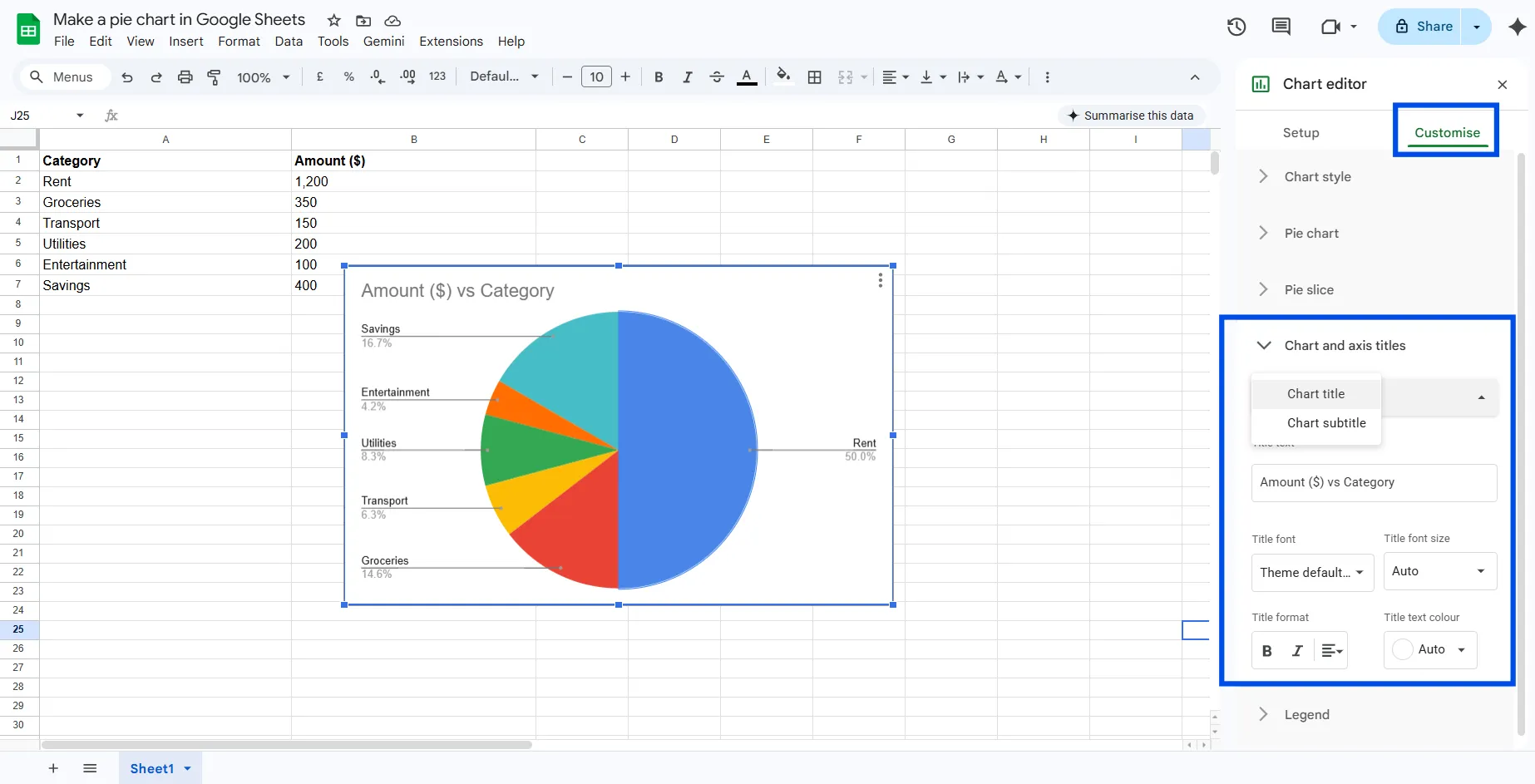Open version history
This screenshot has height=784, width=1535.
(x=1236, y=26)
